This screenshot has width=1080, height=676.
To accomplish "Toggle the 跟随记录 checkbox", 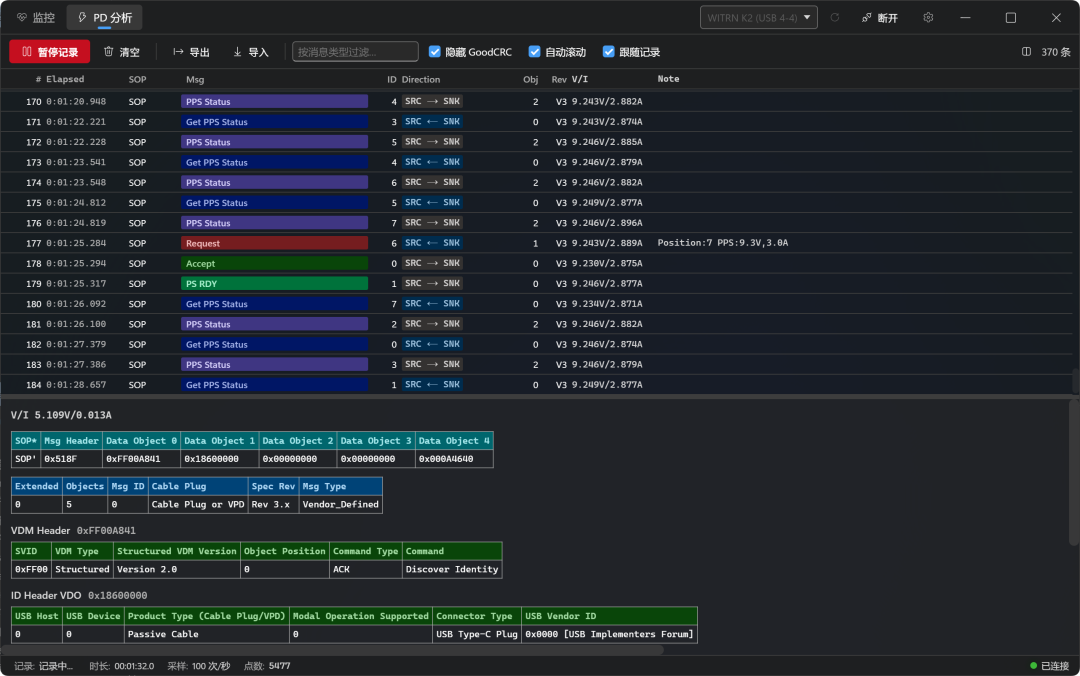I will (x=609, y=52).
